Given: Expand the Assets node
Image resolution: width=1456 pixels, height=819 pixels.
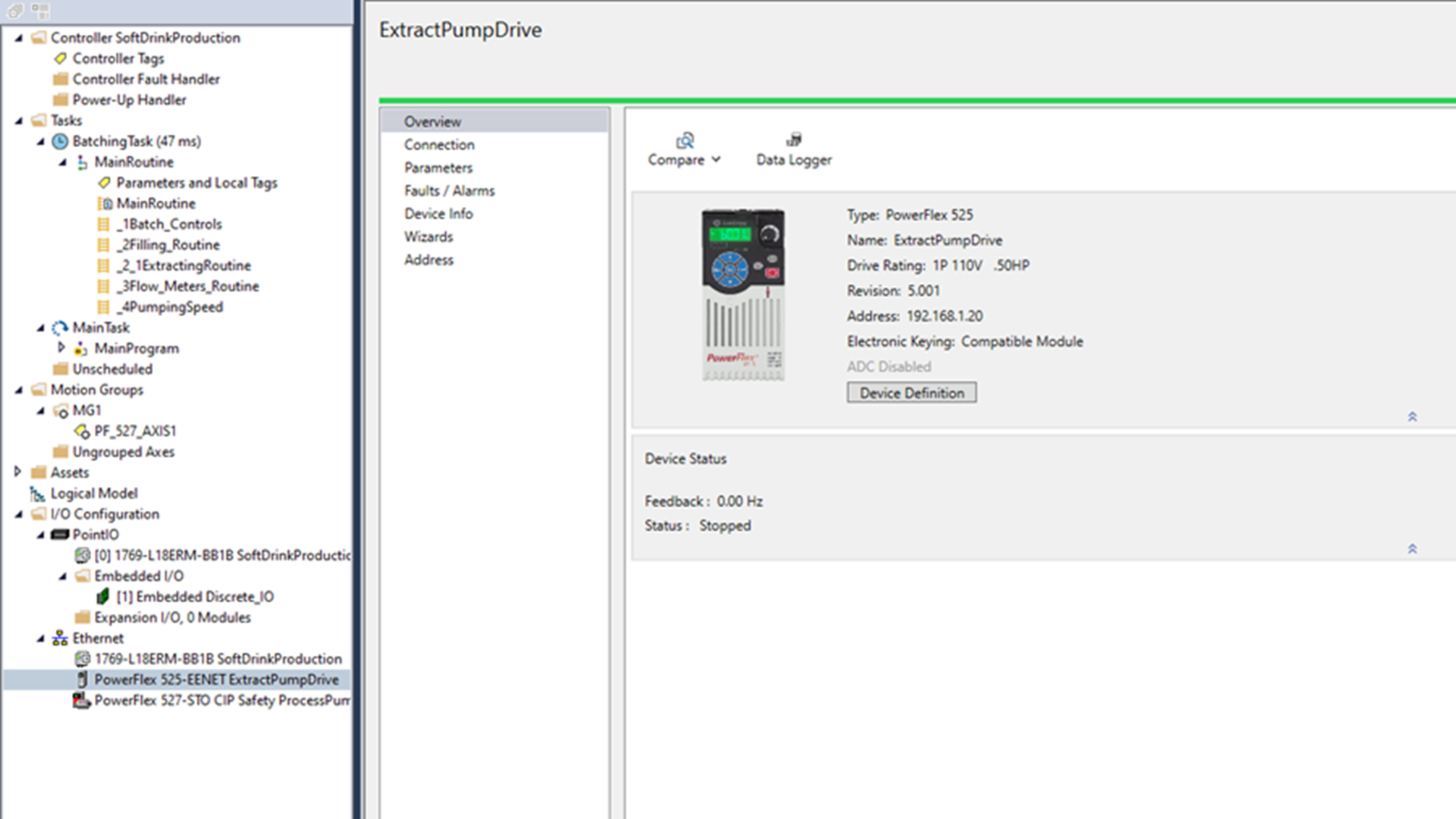Looking at the screenshot, I should [17, 472].
